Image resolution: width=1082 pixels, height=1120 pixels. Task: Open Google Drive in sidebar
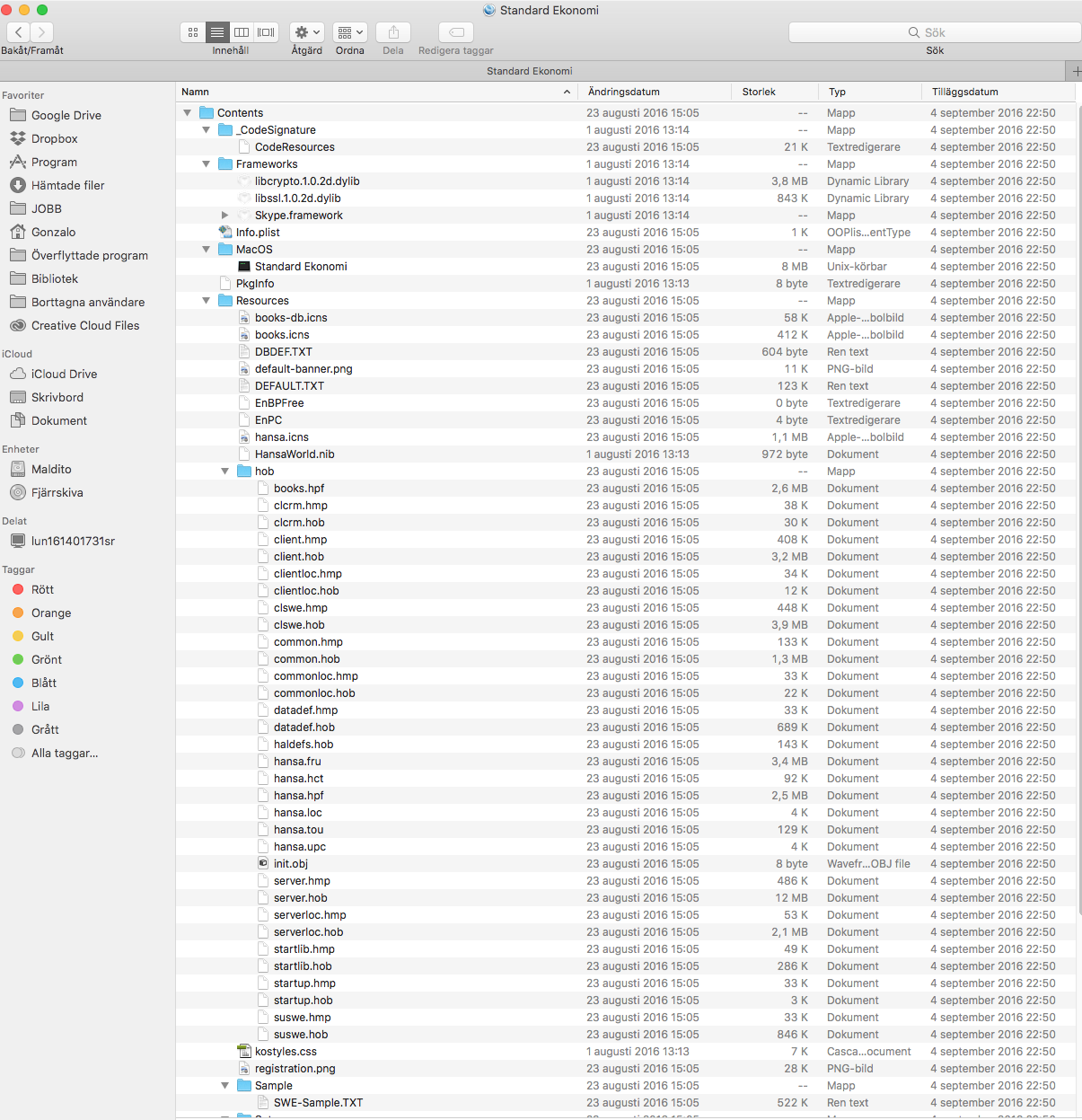click(66, 115)
